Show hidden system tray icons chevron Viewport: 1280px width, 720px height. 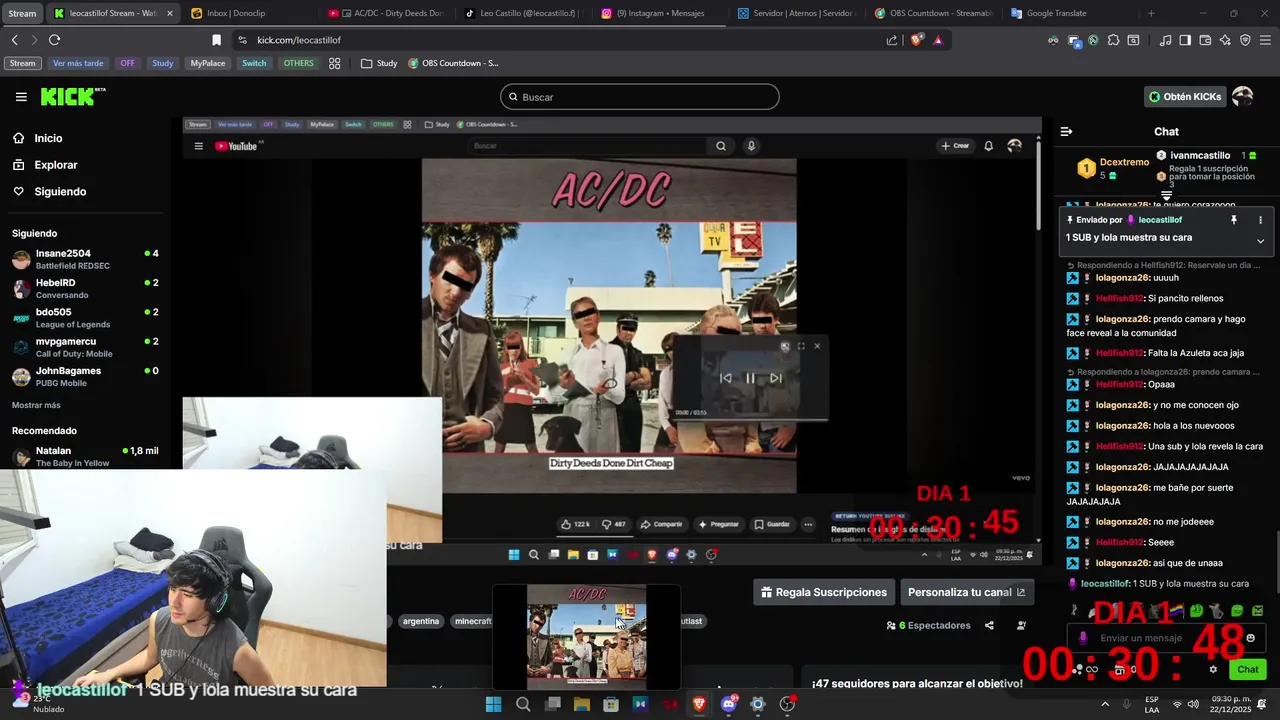(1105, 704)
